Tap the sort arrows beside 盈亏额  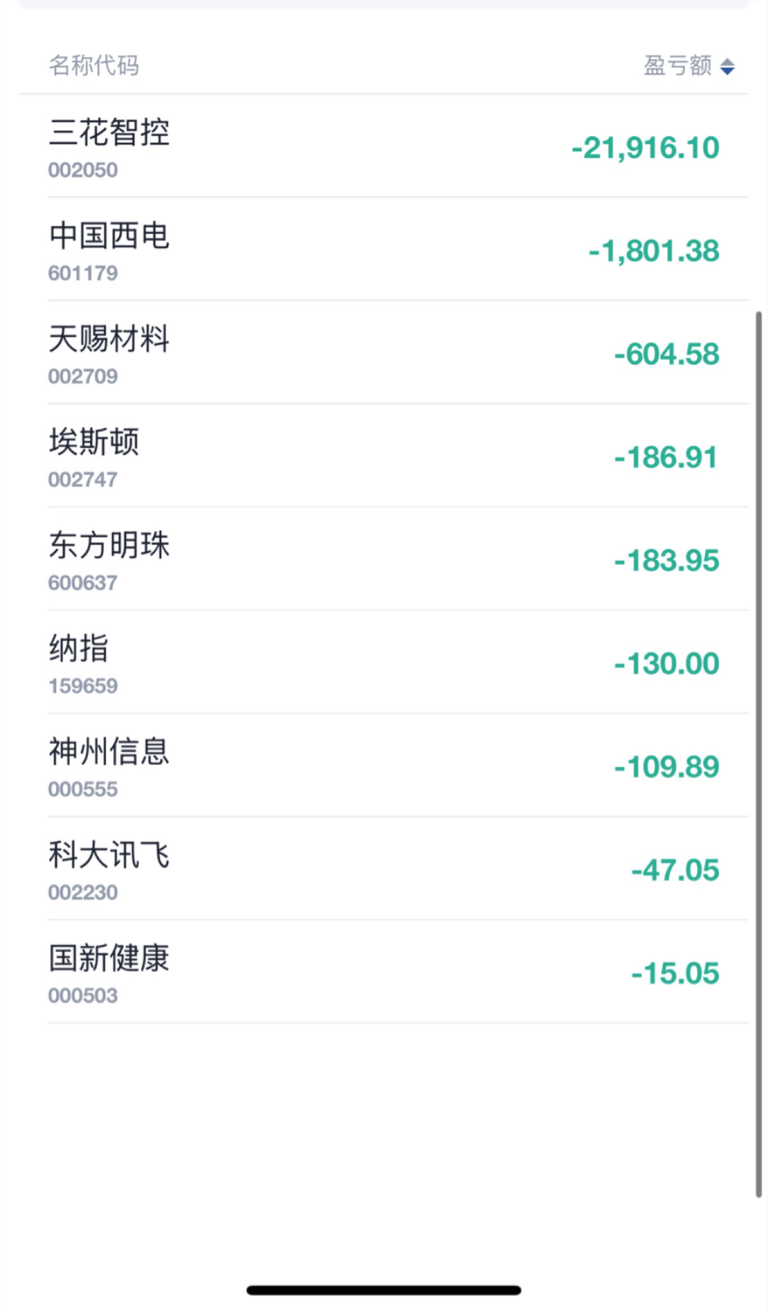click(x=727, y=67)
